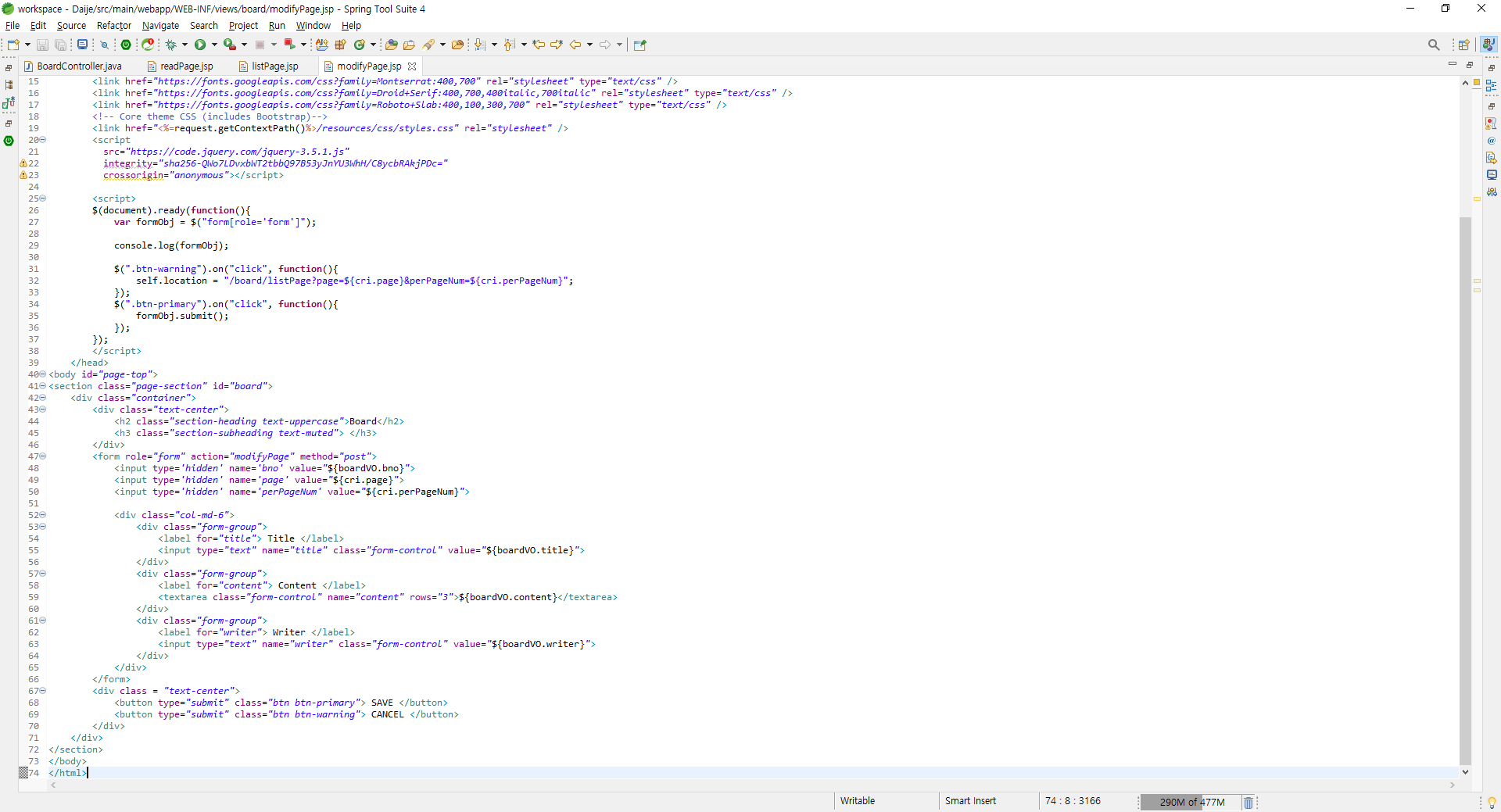Image resolution: width=1501 pixels, height=812 pixels.
Task: Open the Outline view icon in right sidebar
Action: coord(1492,86)
